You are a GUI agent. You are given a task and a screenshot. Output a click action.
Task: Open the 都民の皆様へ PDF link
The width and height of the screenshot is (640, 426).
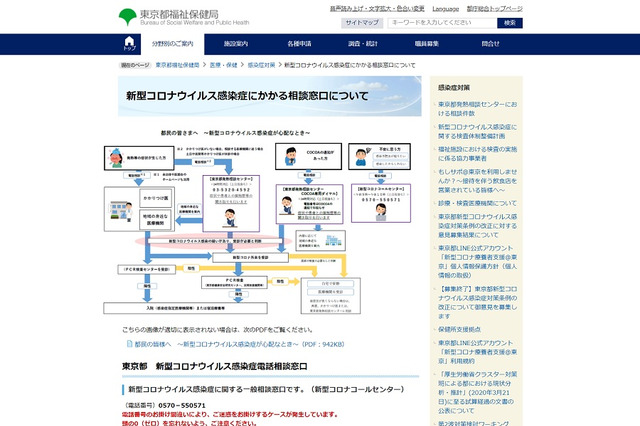pos(239,344)
